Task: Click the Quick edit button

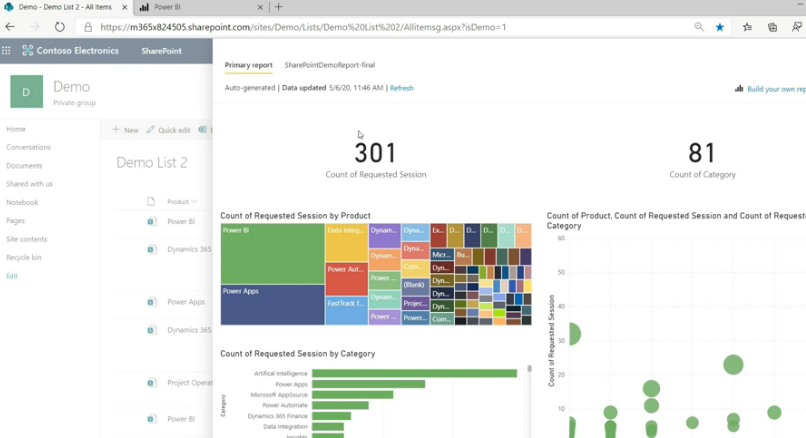Action: (x=168, y=130)
